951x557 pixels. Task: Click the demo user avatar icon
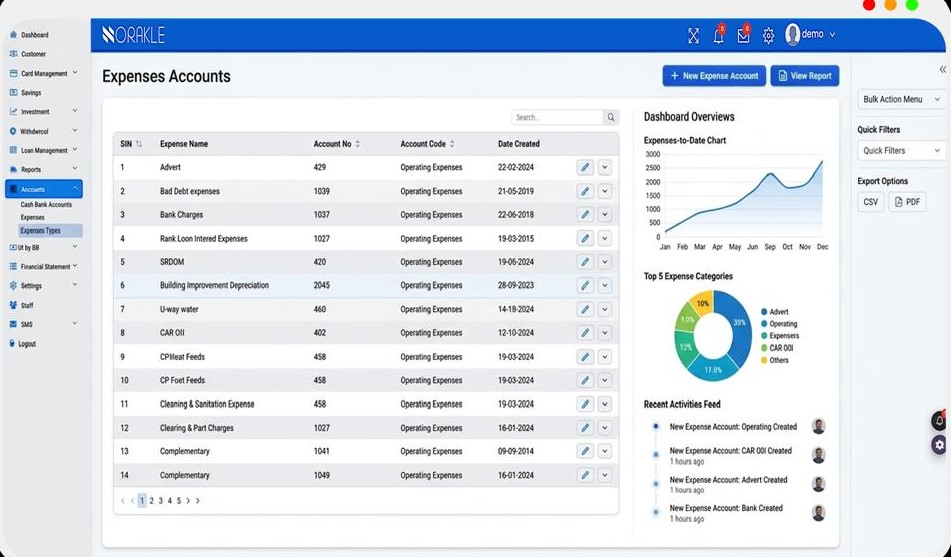[793, 35]
